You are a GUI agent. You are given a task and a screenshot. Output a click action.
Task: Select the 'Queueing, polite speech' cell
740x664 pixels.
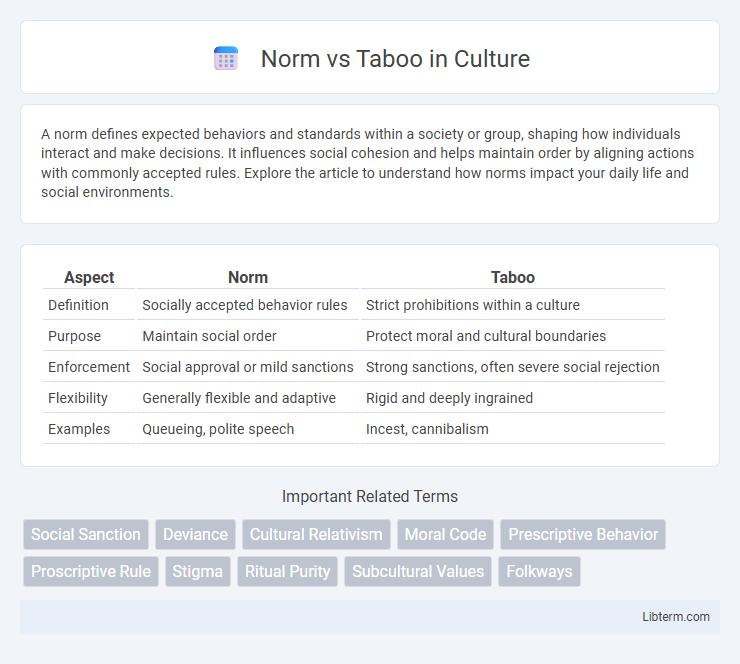coord(248,429)
